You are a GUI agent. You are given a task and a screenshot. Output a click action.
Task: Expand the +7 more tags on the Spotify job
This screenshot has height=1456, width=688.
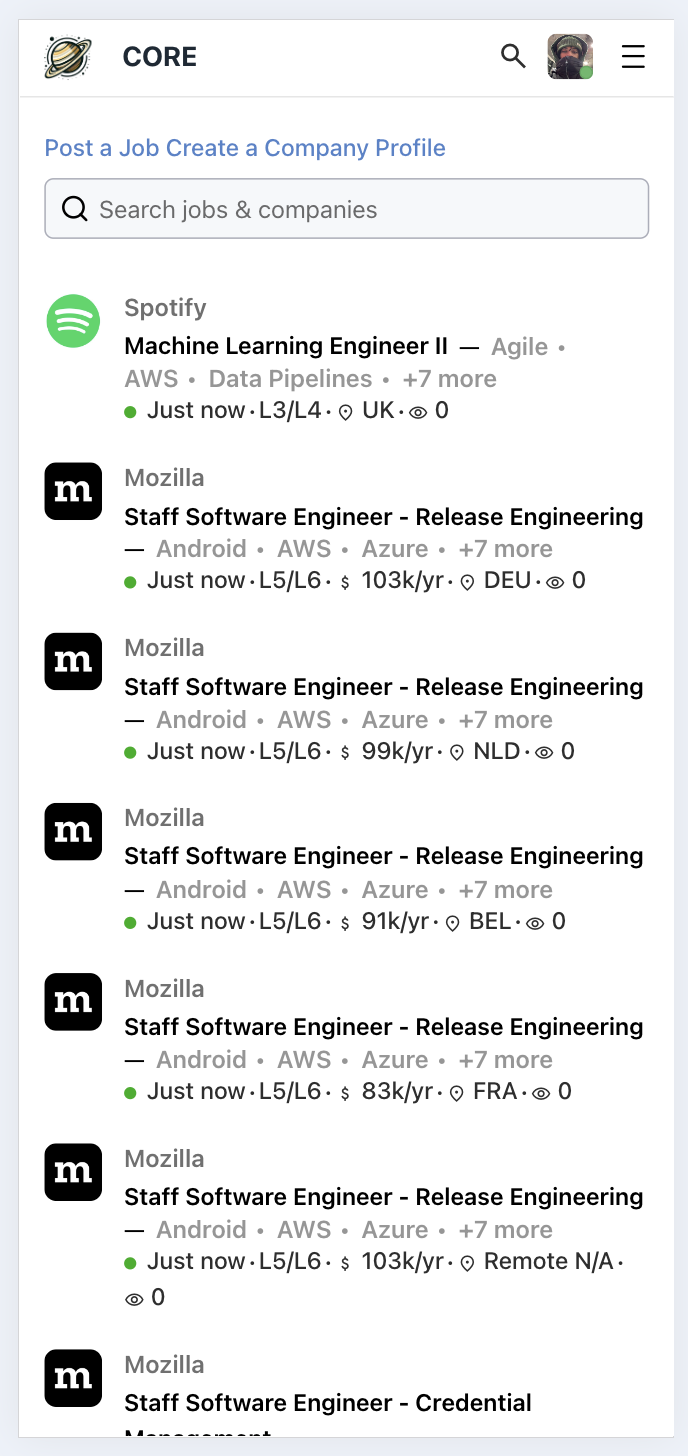click(x=449, y=379)
